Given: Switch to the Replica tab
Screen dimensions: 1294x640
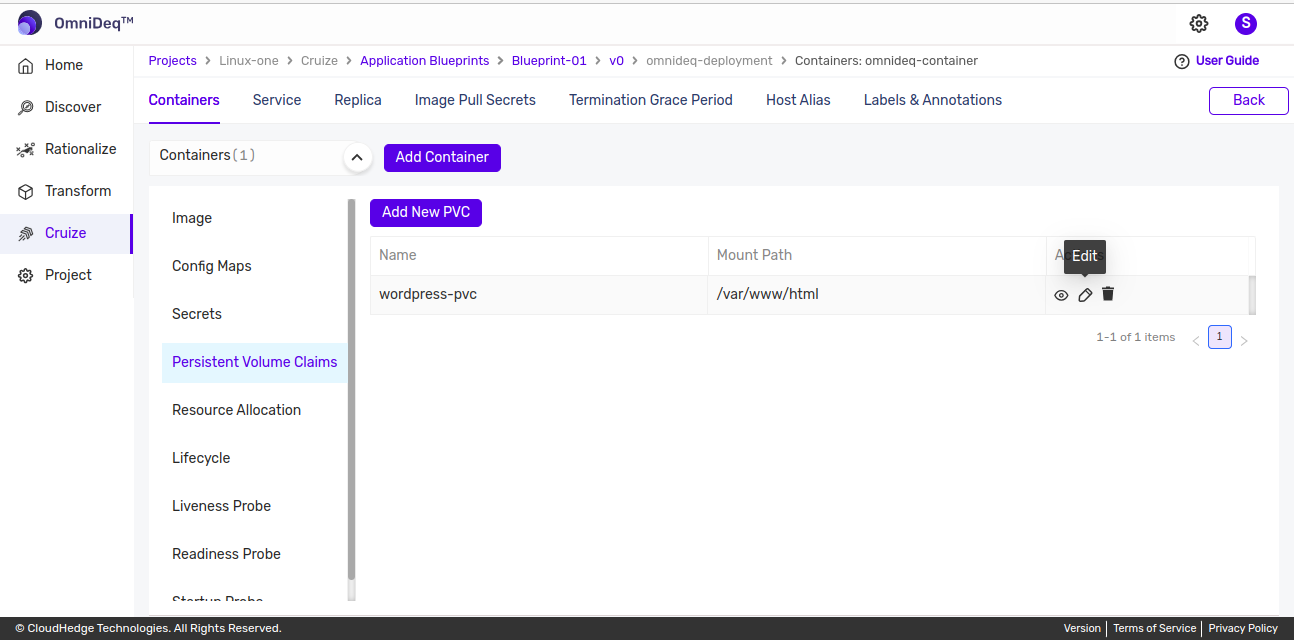Looking at the screenshot, I should [358, 100].
